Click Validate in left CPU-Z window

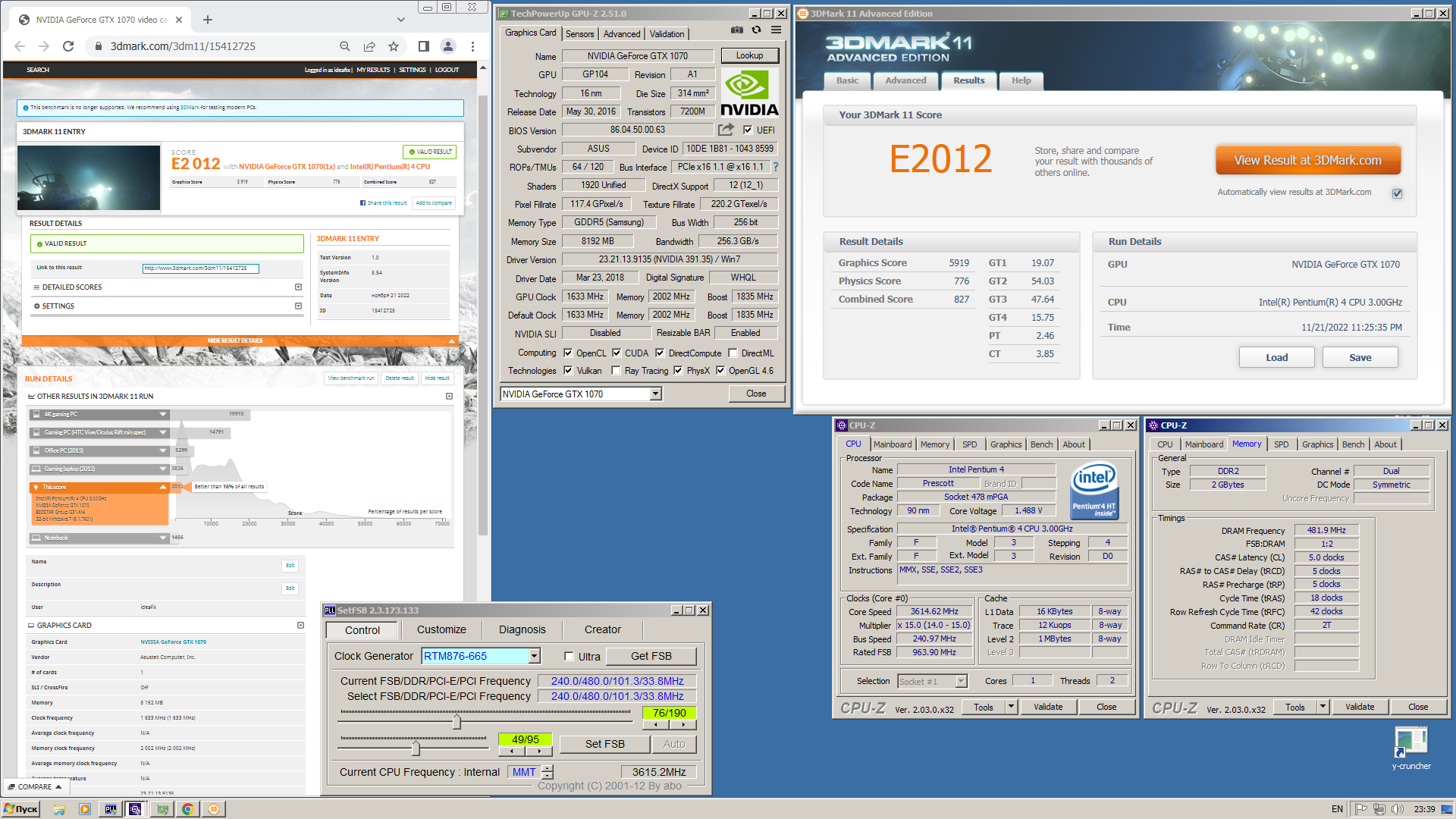pos(1048,707)
